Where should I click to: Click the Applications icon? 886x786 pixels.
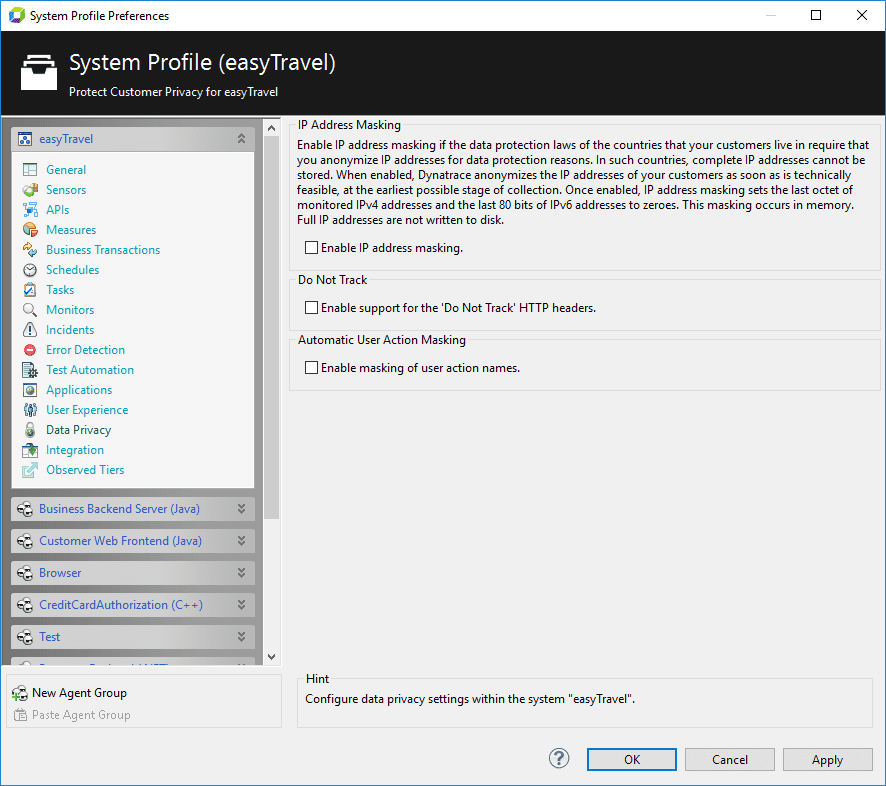click(30, 390)
